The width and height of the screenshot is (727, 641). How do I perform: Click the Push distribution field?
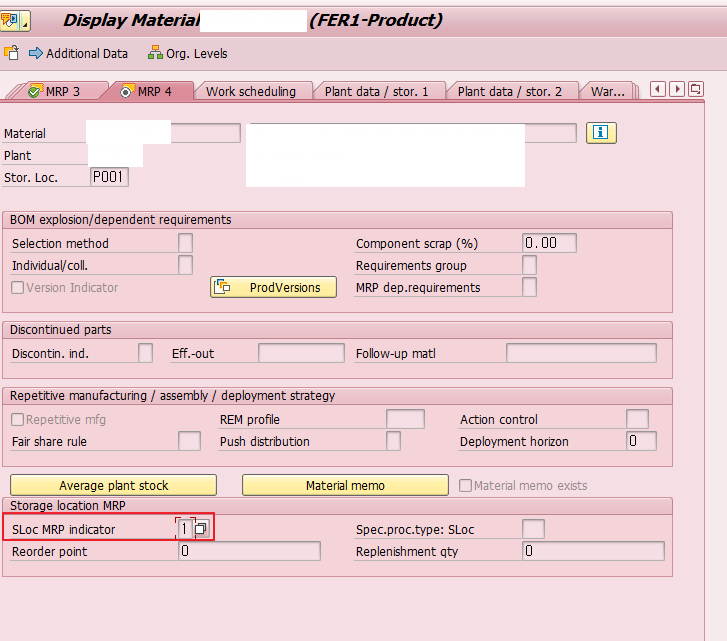pyautogui.click(x=393, y=441)
